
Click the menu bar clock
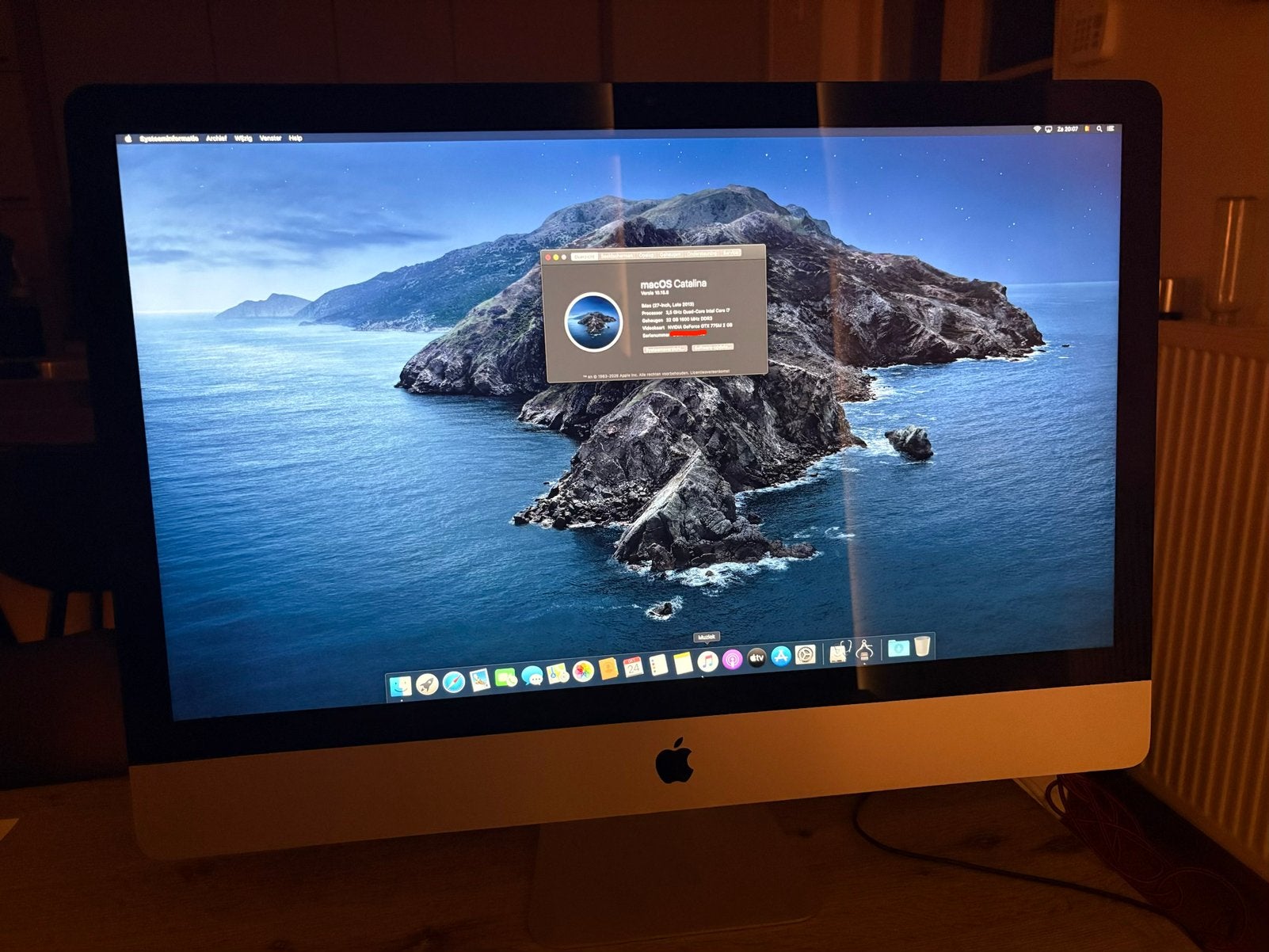[x=1068, y=129]
